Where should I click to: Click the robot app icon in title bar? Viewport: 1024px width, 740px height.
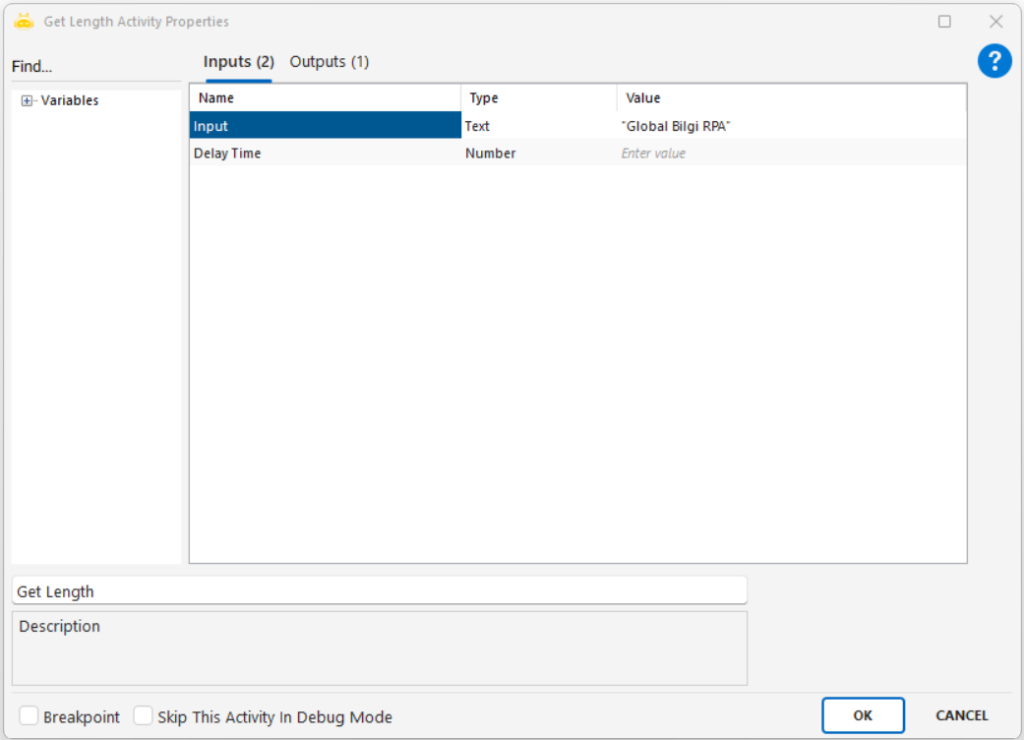tap(24, 21)
